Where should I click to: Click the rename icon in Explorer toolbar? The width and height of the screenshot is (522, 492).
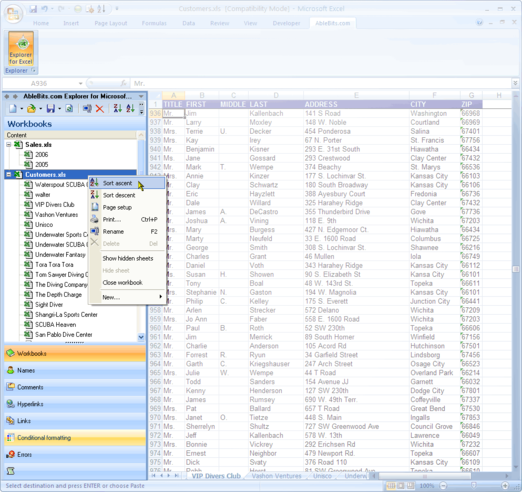(87, 108)
